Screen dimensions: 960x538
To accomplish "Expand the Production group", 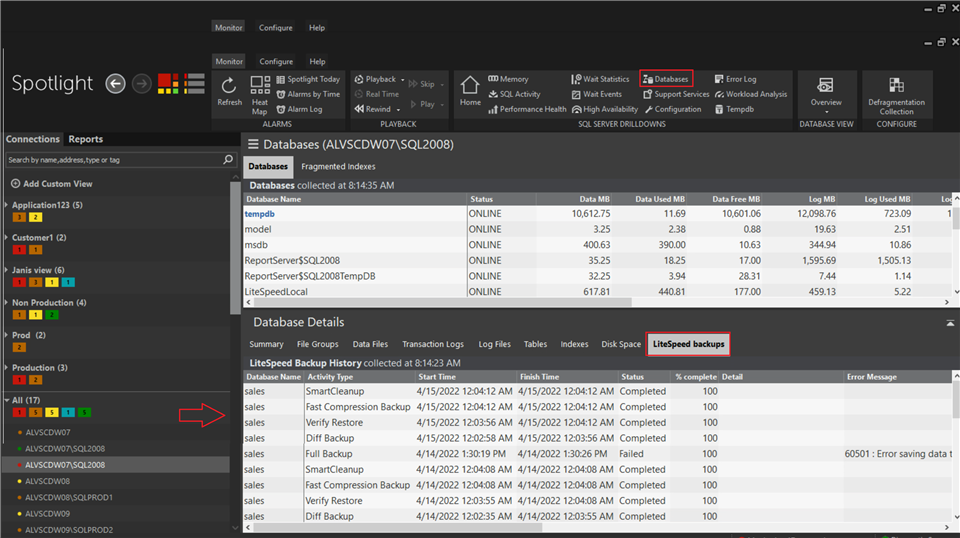I will pyautogui.click(x=7, y=367).
